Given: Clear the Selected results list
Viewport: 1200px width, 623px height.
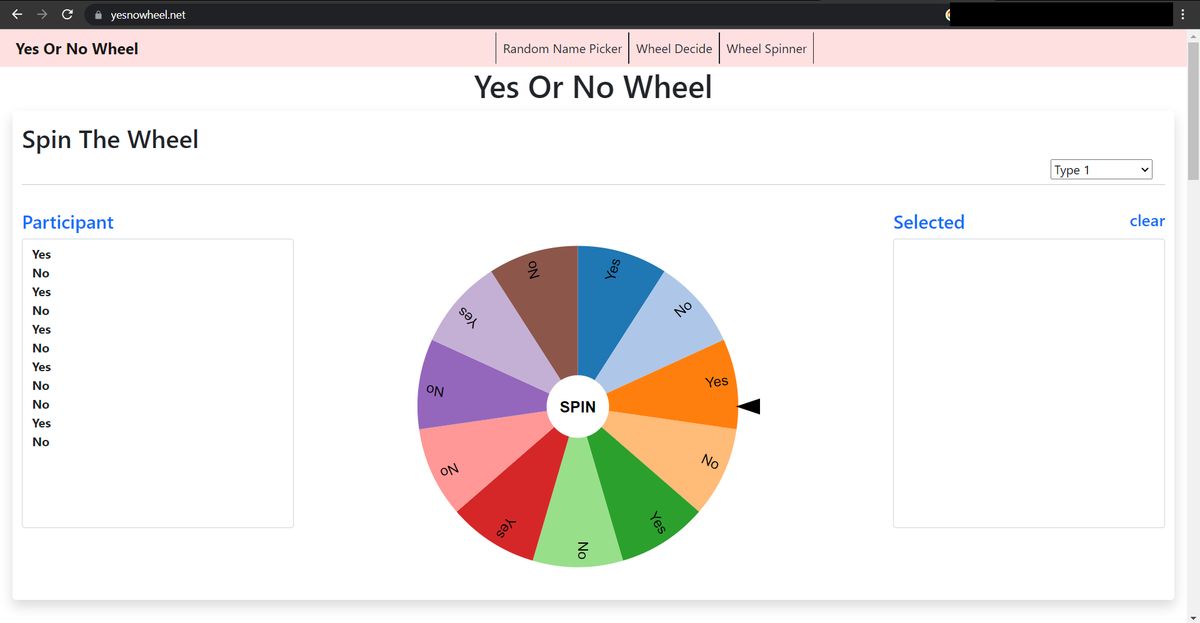Looking at the screenshot, I should [1147, 221].
